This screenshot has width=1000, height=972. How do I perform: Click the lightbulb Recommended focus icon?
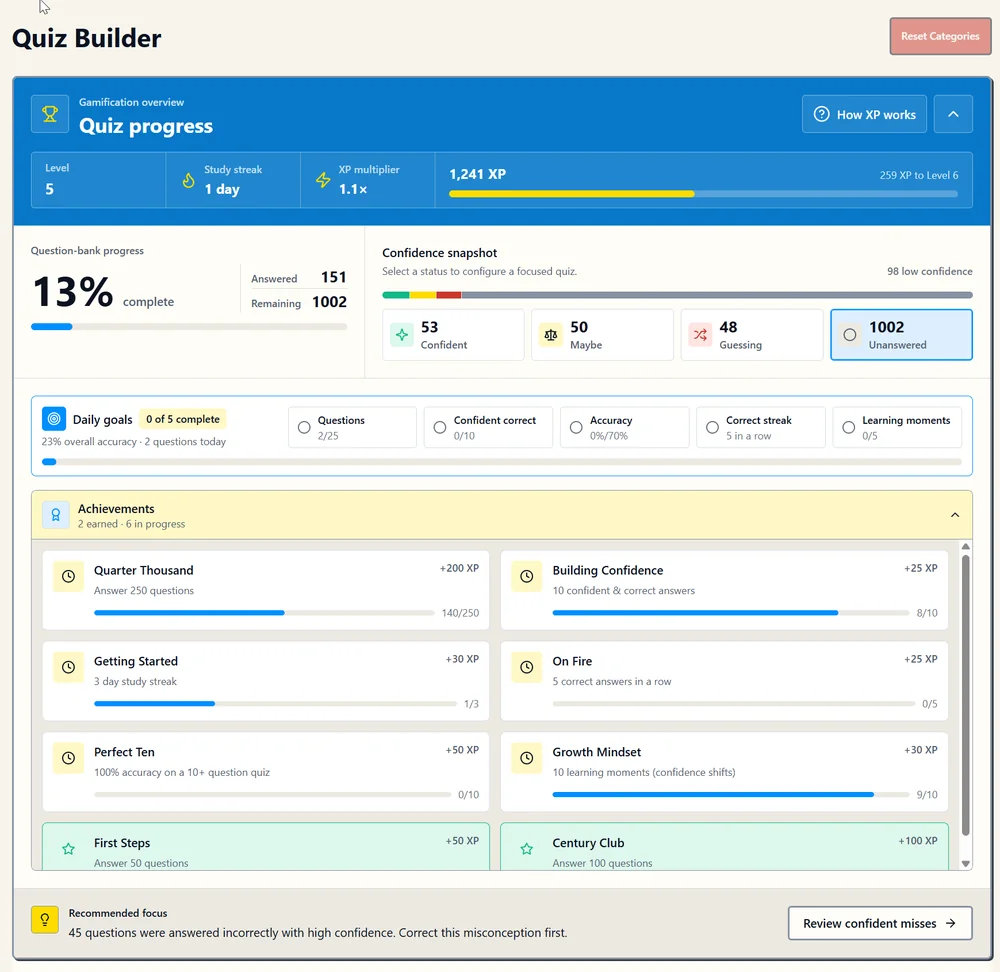click(x=45, y=920)
